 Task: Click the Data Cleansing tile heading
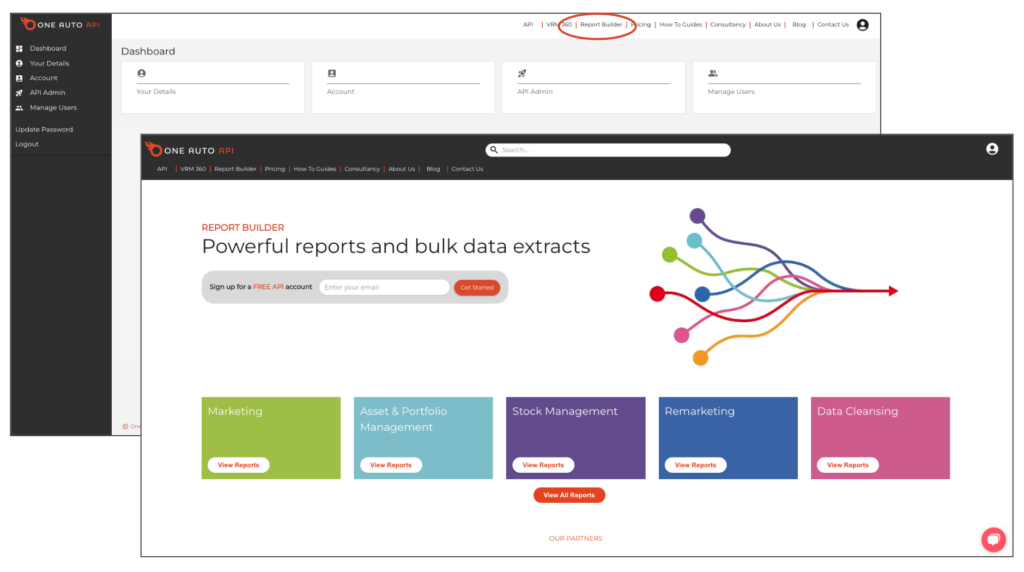pos(857,411)
